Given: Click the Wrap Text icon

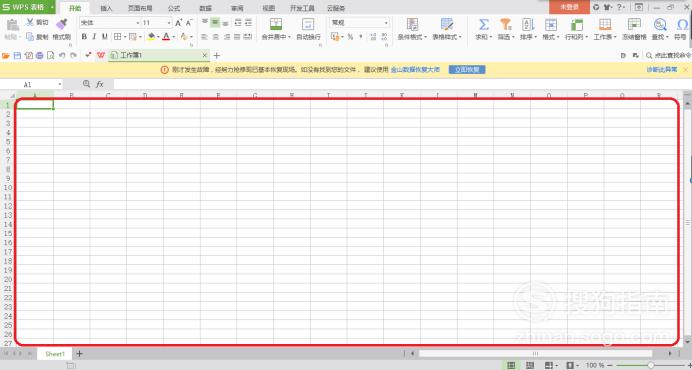Looking at the screenshot, I should [x=308, y=24].
